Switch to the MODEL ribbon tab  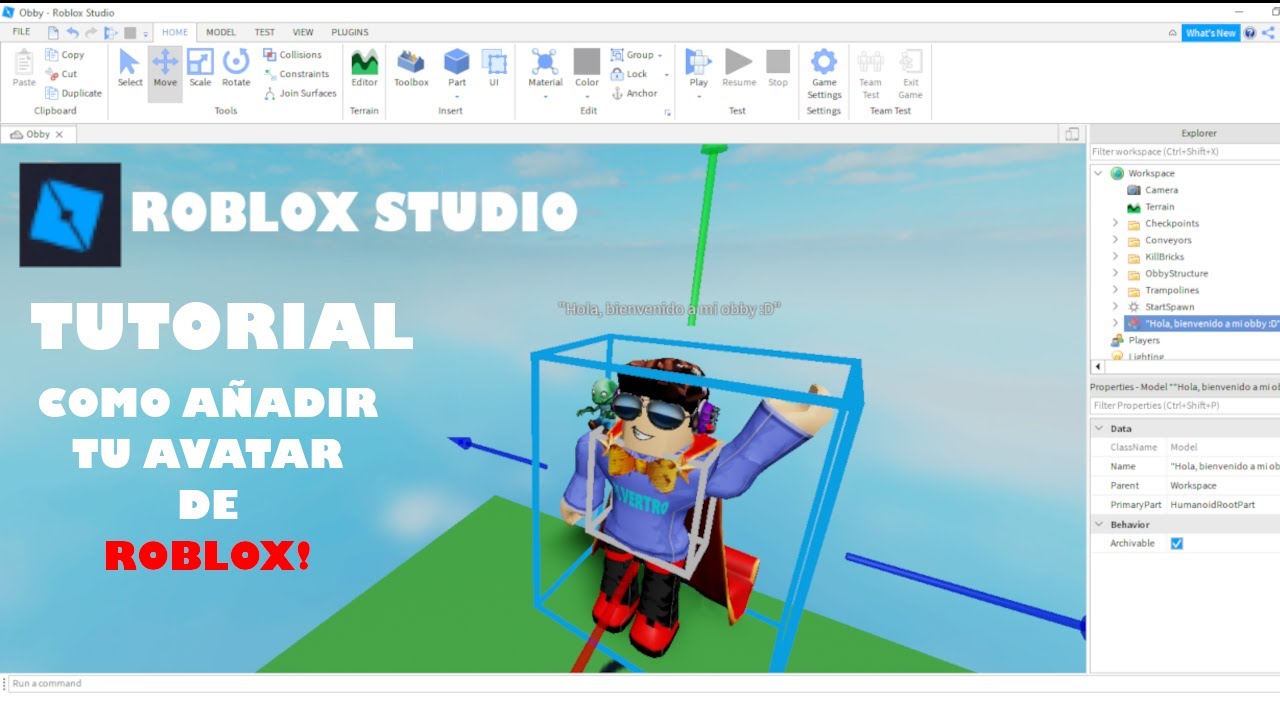click(221, 32)
